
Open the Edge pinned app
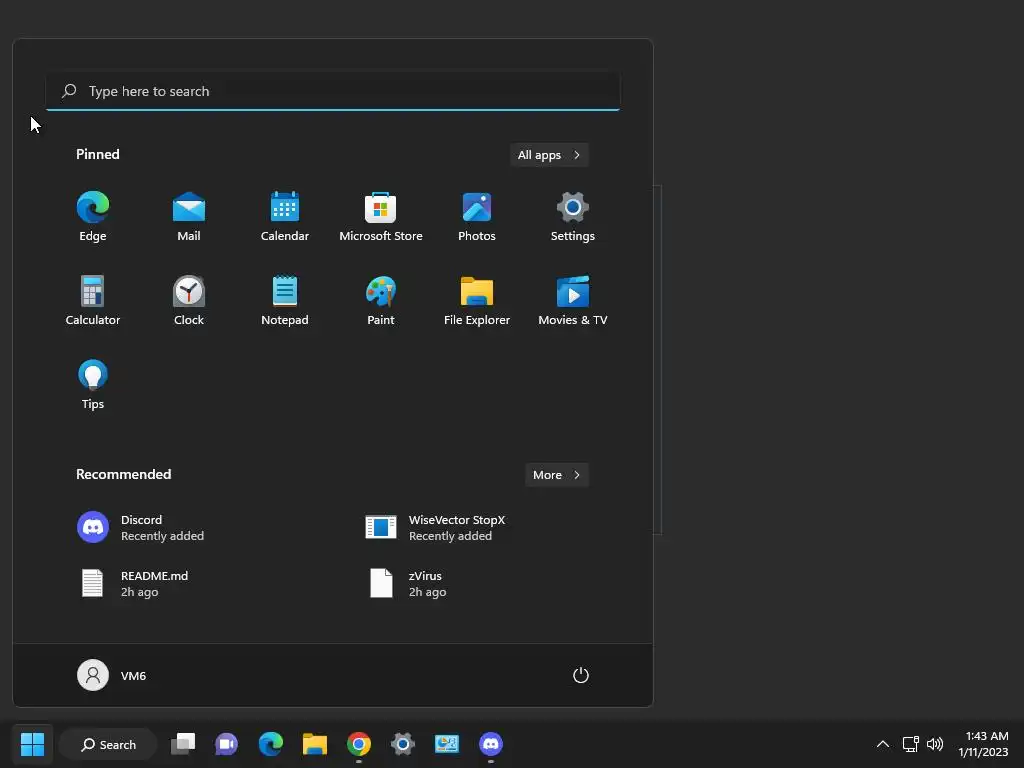(93, 217)
